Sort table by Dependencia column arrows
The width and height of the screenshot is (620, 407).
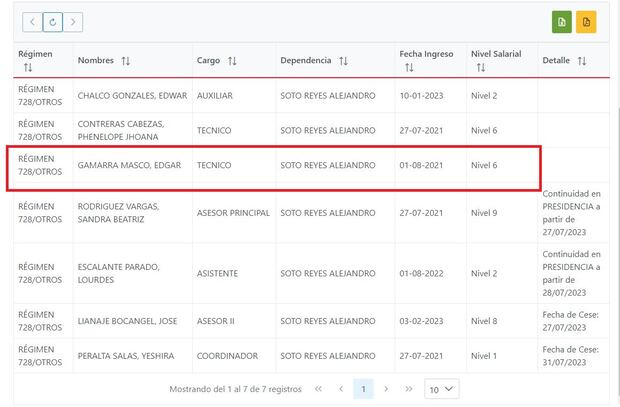click(x=343, y=61)
